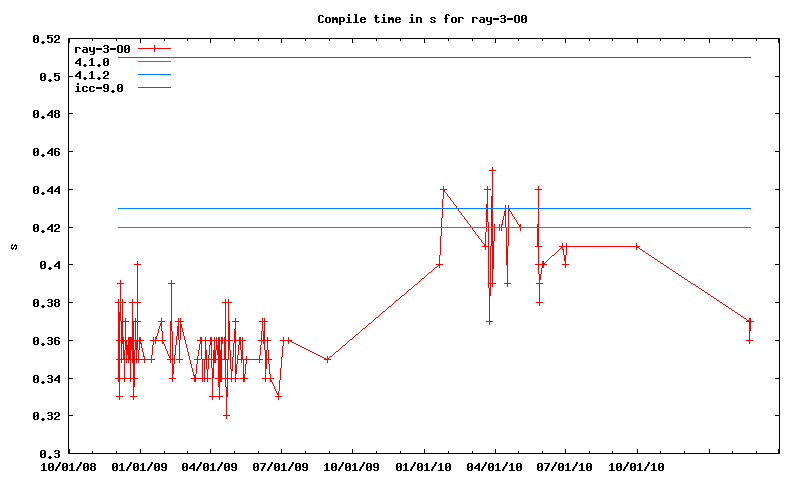
Task: Click the horizontal blue line at 0.43
Action: [x=600, y=208]
